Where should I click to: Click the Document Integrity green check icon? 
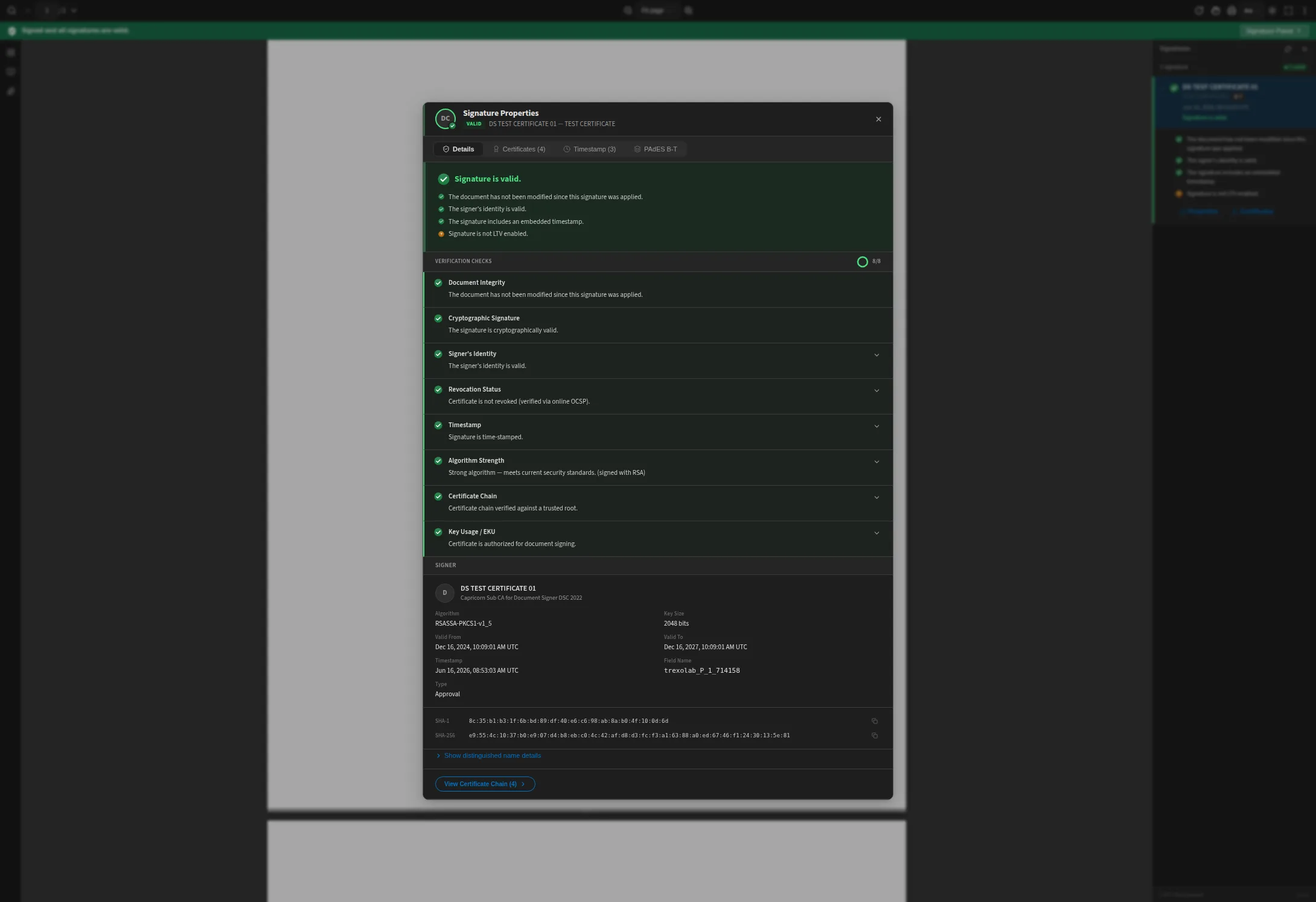pyautogui.click(x=438, y=282)
